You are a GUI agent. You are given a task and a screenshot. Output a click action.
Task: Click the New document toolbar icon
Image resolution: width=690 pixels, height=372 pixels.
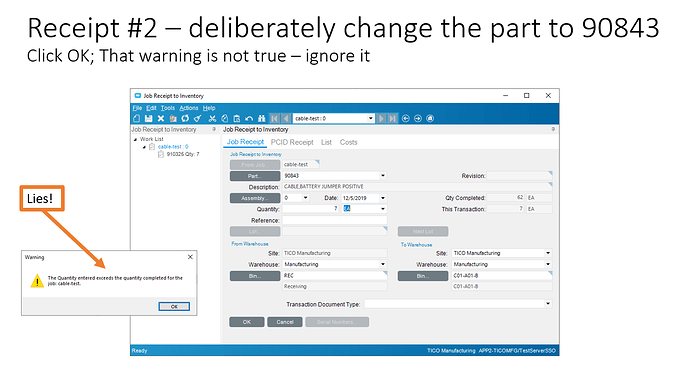click(137, 118)
